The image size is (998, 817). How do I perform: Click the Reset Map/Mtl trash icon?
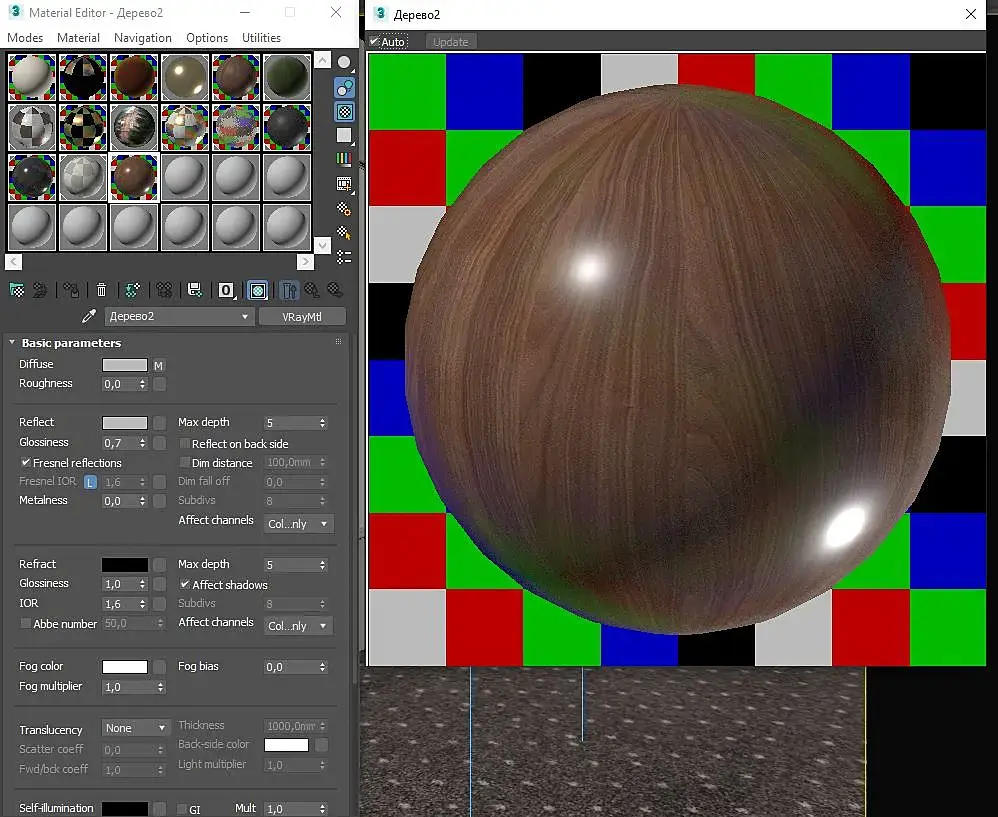[101, 291]
